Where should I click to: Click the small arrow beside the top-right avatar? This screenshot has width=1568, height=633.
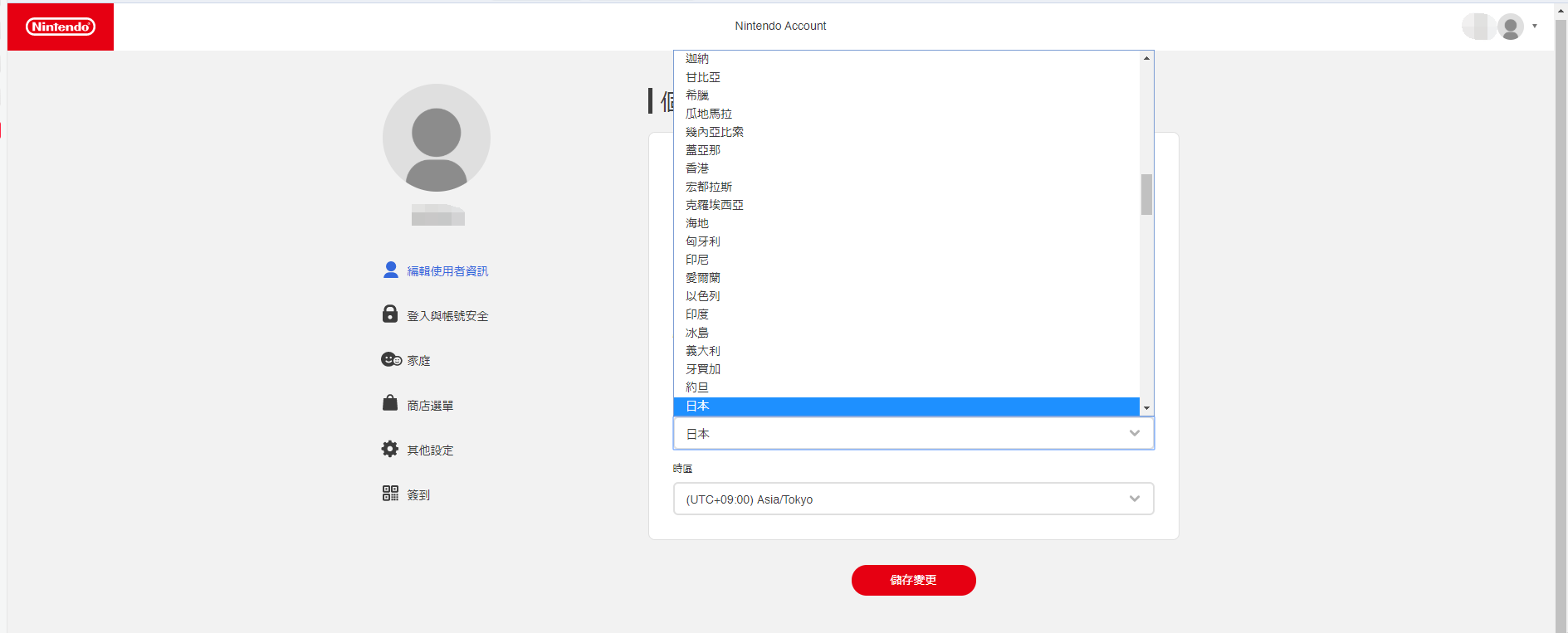pos(1535,27)
